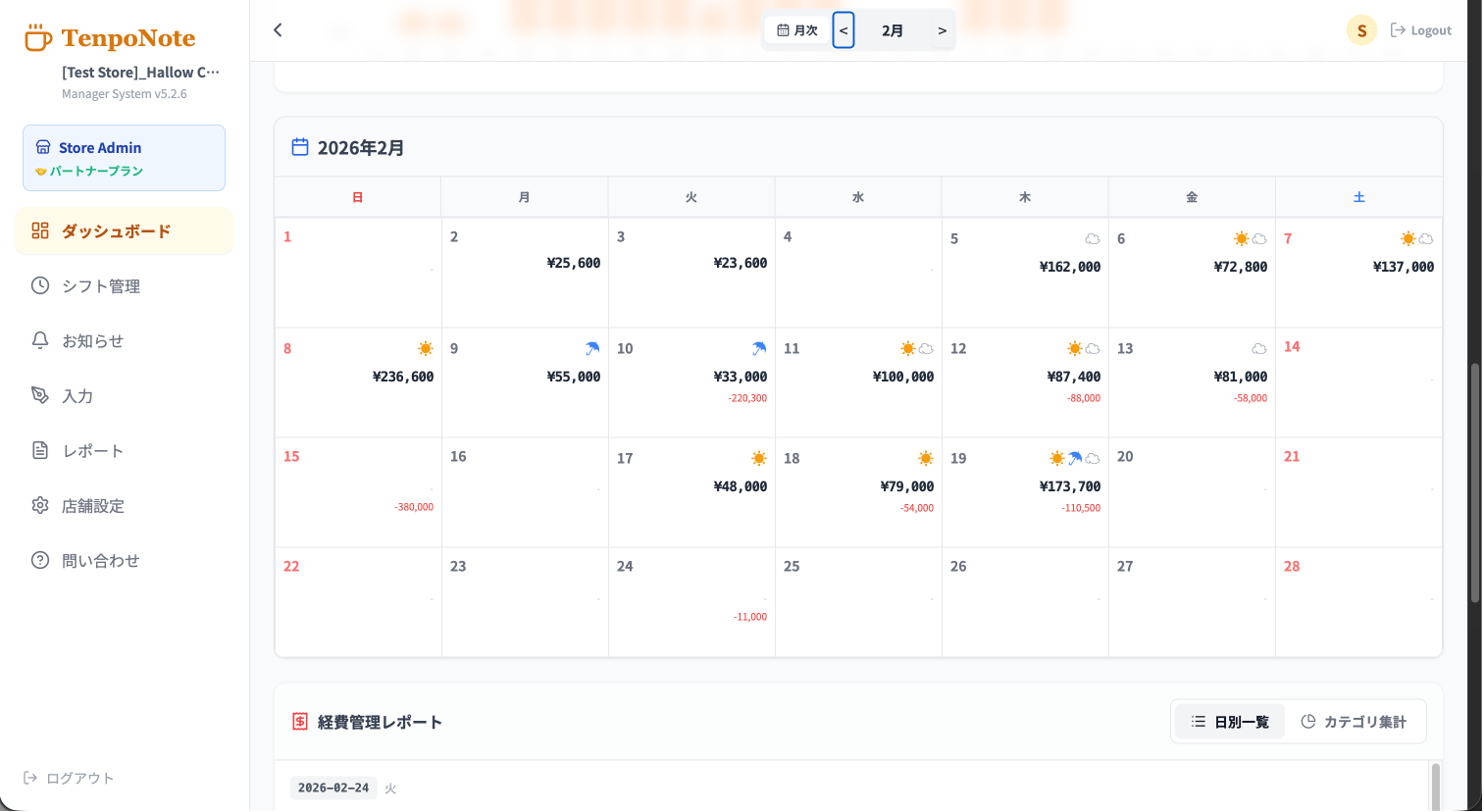Click ログアウト in sidebar bottom
Screen dimensions: 1484x812
coord(69,778)
